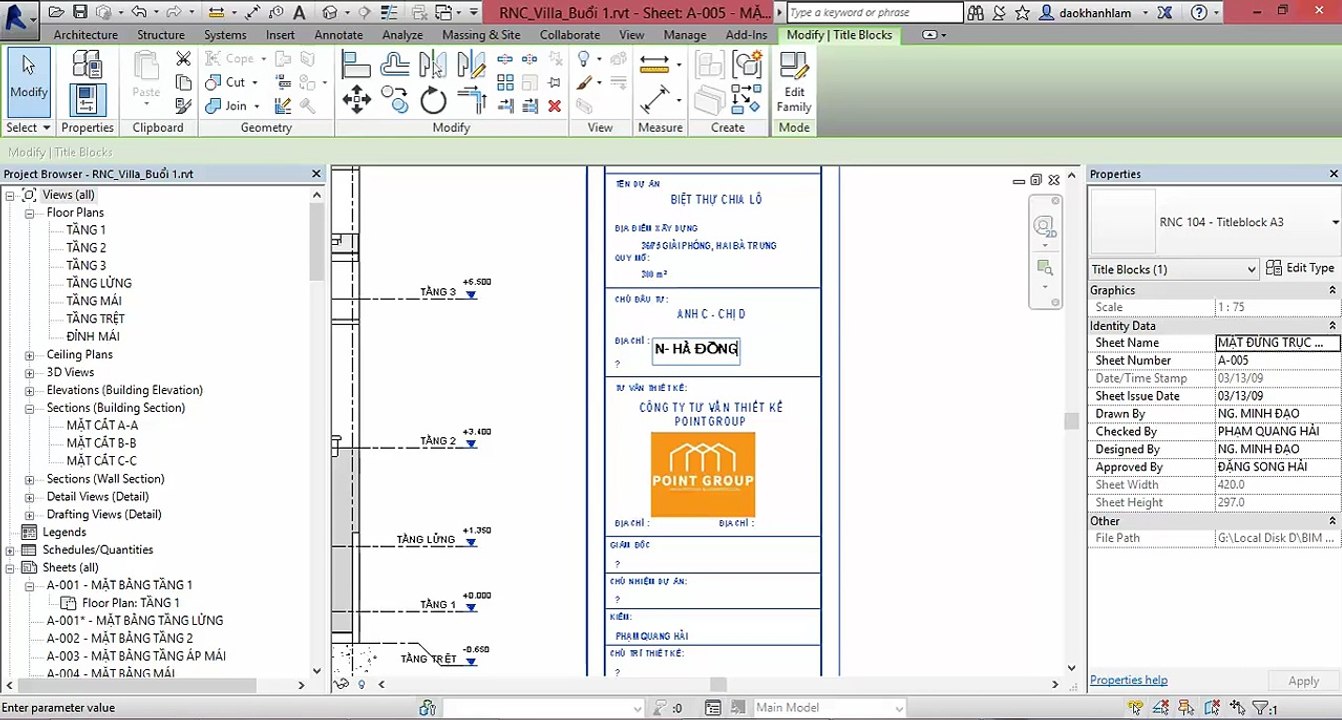Select the Array tool

click(x=506, y=83)
